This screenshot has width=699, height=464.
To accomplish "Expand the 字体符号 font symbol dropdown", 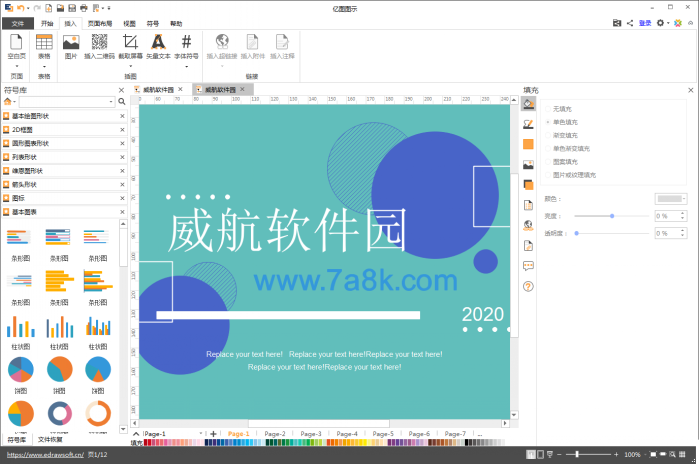I will point(186,66).
